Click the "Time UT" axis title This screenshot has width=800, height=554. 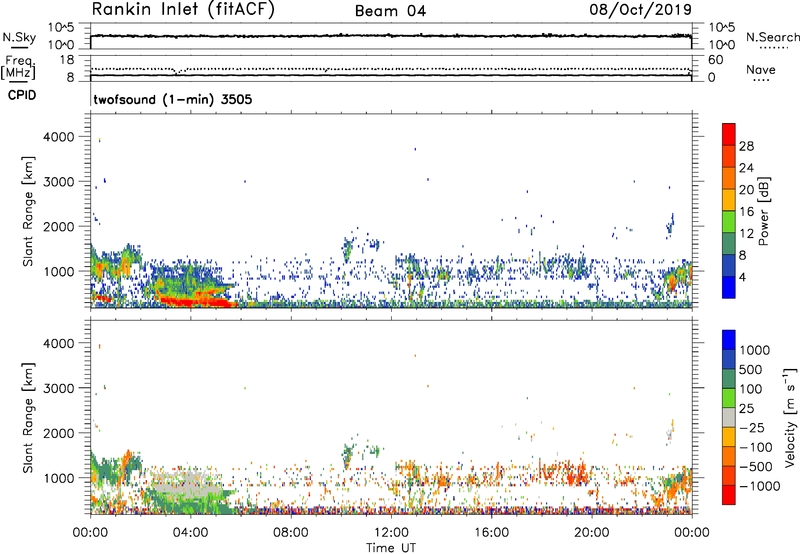(391, 548)
